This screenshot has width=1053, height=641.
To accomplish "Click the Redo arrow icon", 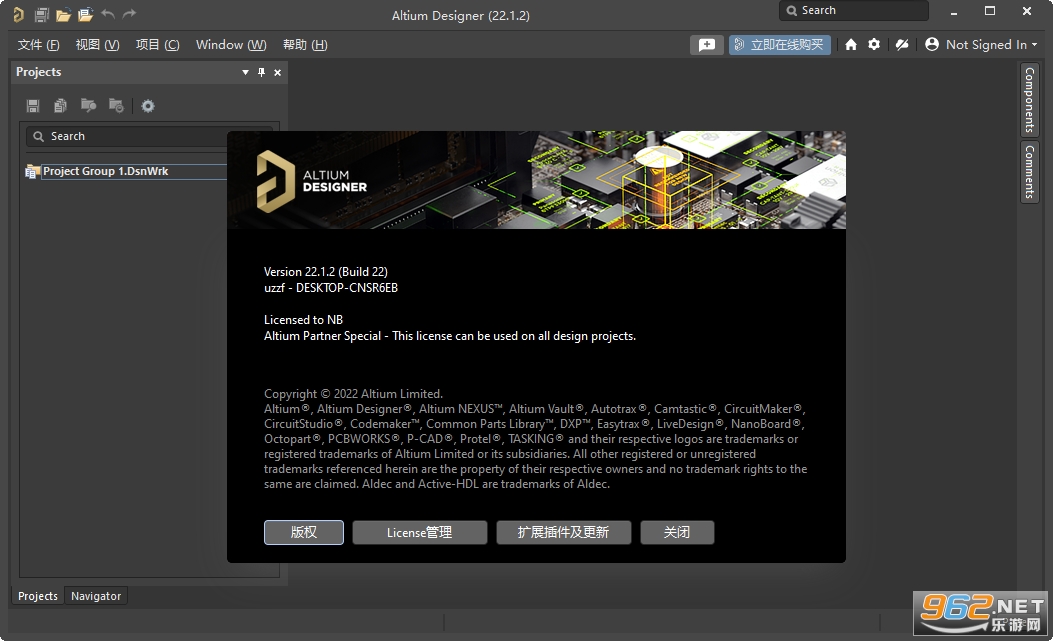I will point(130,13).
